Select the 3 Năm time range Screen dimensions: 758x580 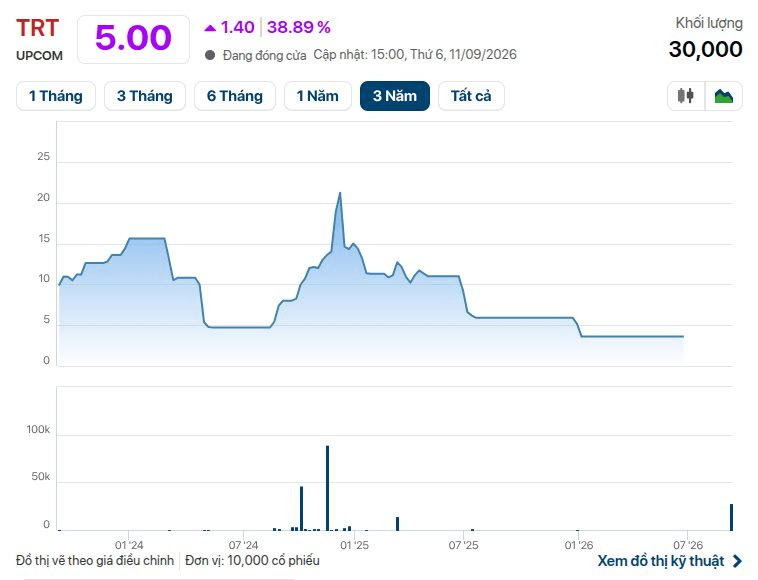(394, 96)
